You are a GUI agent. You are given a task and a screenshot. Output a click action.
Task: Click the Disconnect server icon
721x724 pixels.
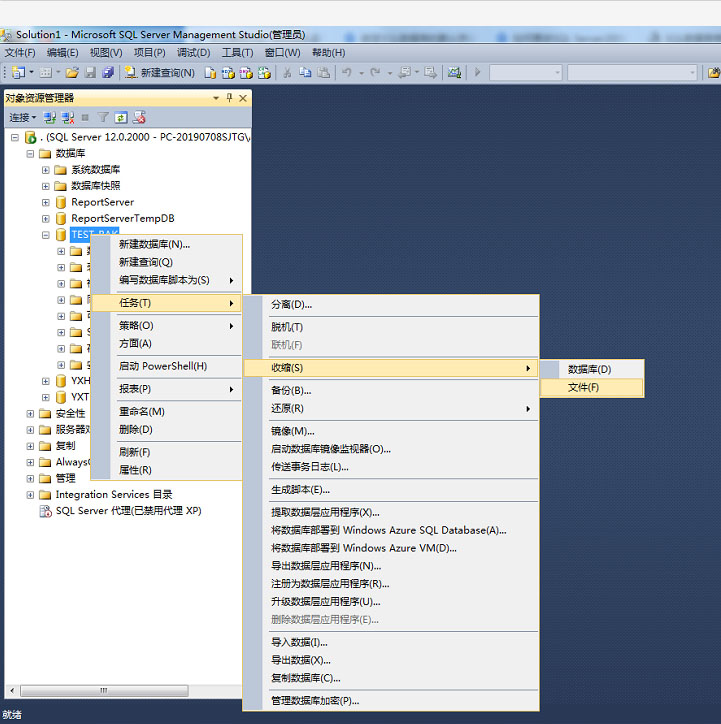tap(67, 117)
